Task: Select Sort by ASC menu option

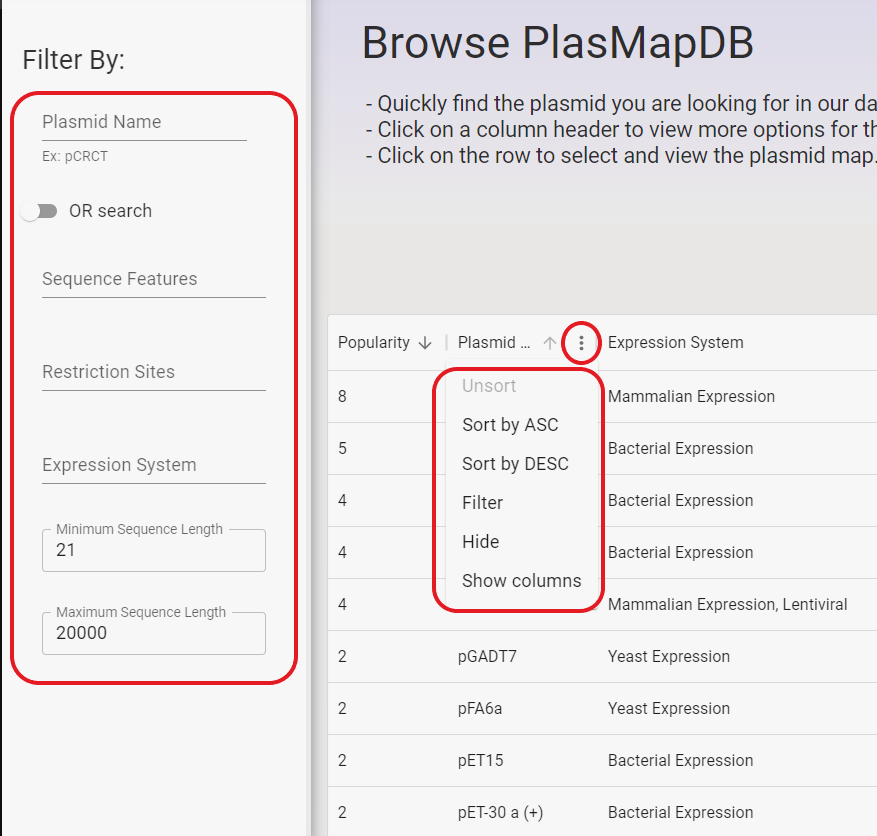Action: pos(510,425)
